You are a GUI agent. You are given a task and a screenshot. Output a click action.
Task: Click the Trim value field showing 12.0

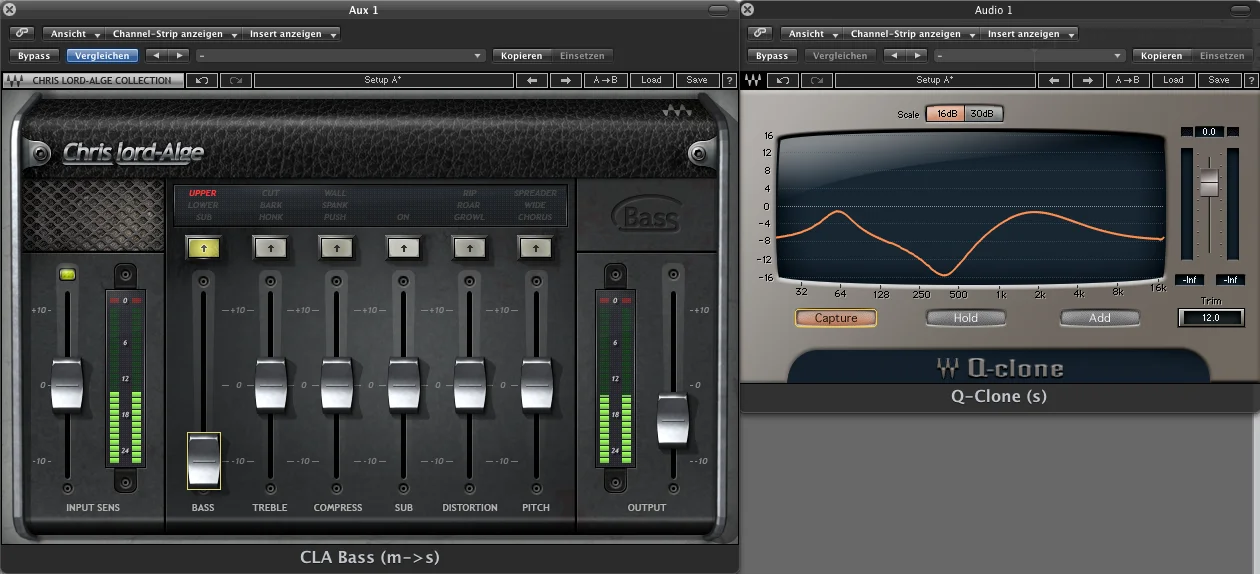pos(1211,318)
